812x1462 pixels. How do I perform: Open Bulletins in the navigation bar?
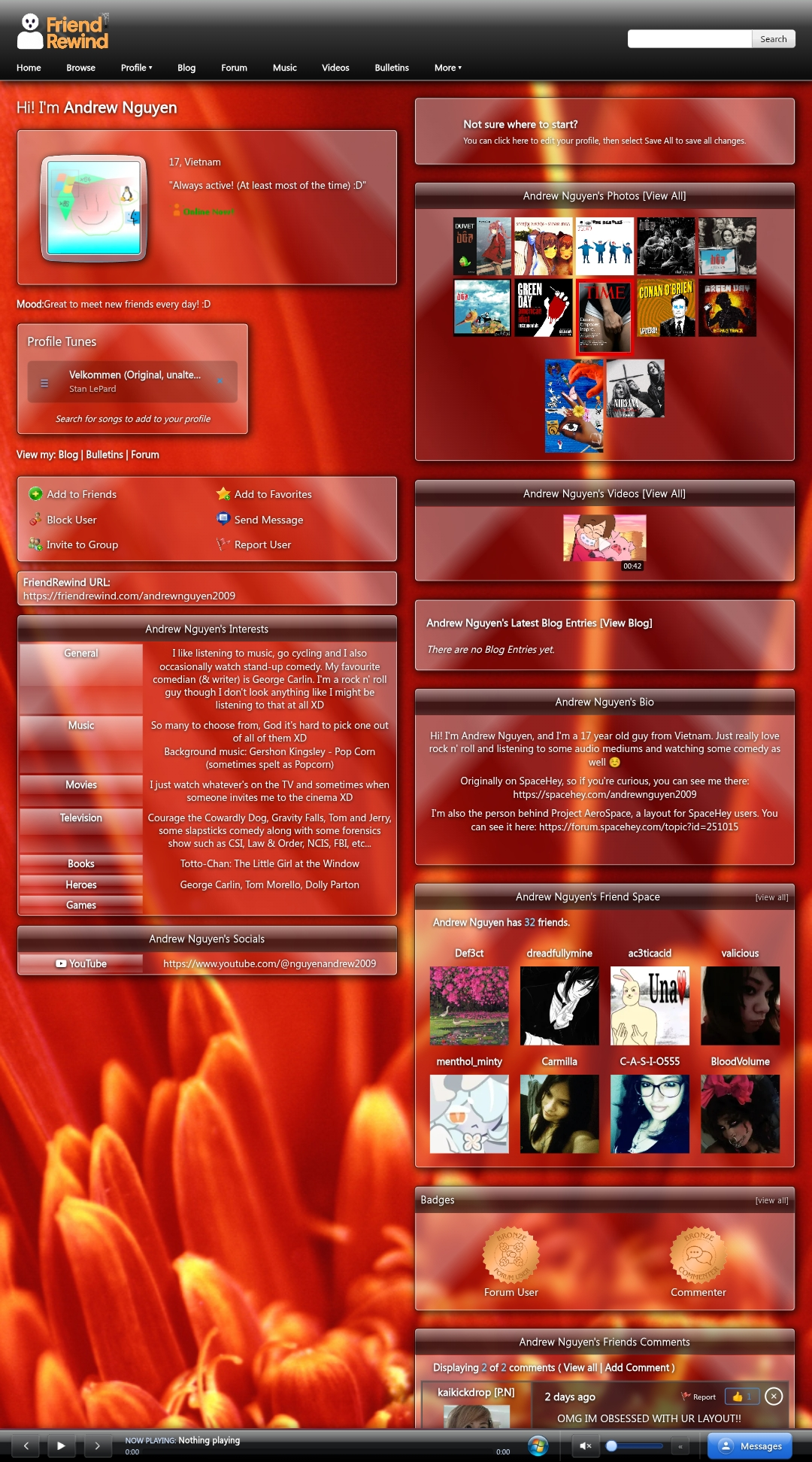(392, 68)
